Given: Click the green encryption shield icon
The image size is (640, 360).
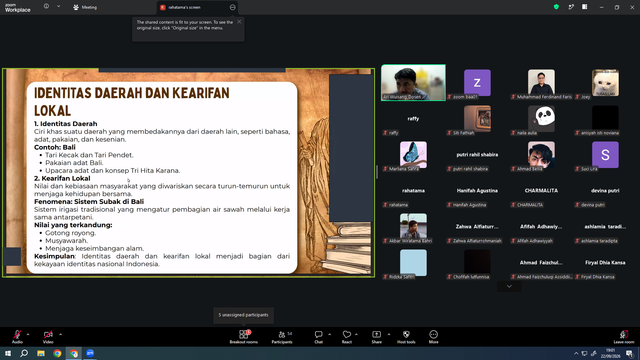Looking at the screenshot, I should pyautogui.click(x=556, y=7).
